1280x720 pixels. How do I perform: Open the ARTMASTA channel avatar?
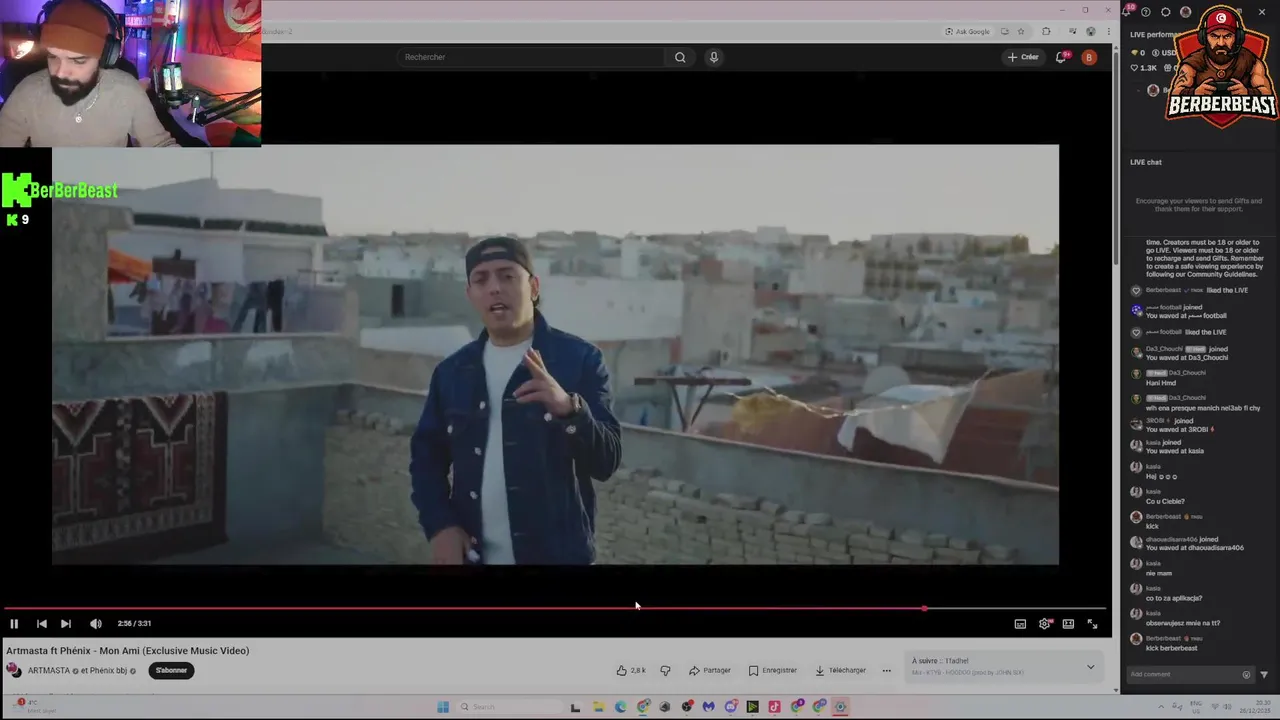(14, 670)
